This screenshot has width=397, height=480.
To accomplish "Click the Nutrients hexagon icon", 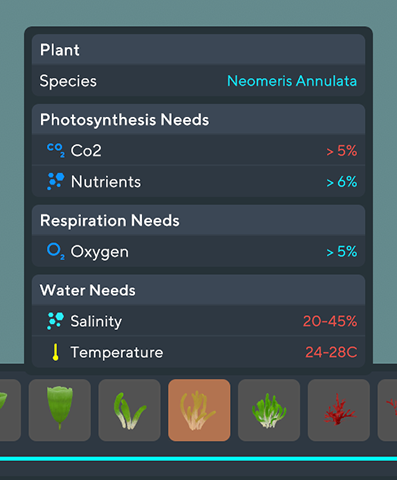I will [56, 181].
